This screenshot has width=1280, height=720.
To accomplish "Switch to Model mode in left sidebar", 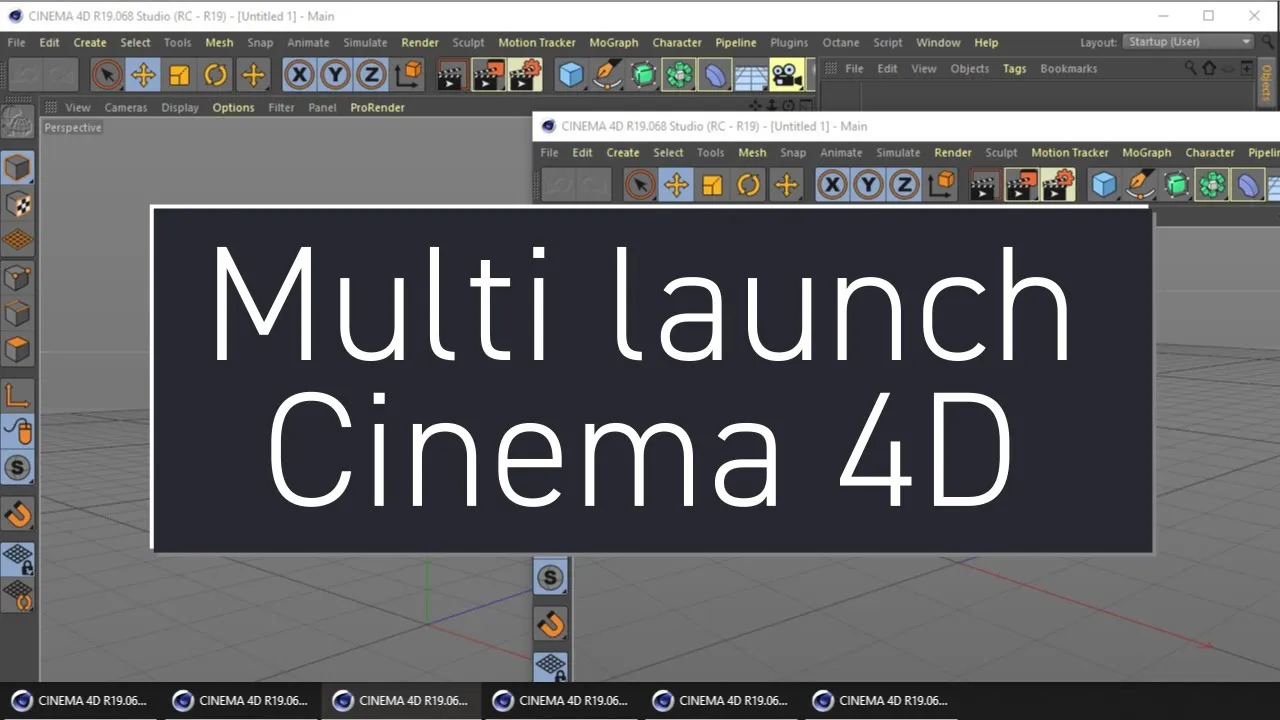I will (x=18, y=167).
